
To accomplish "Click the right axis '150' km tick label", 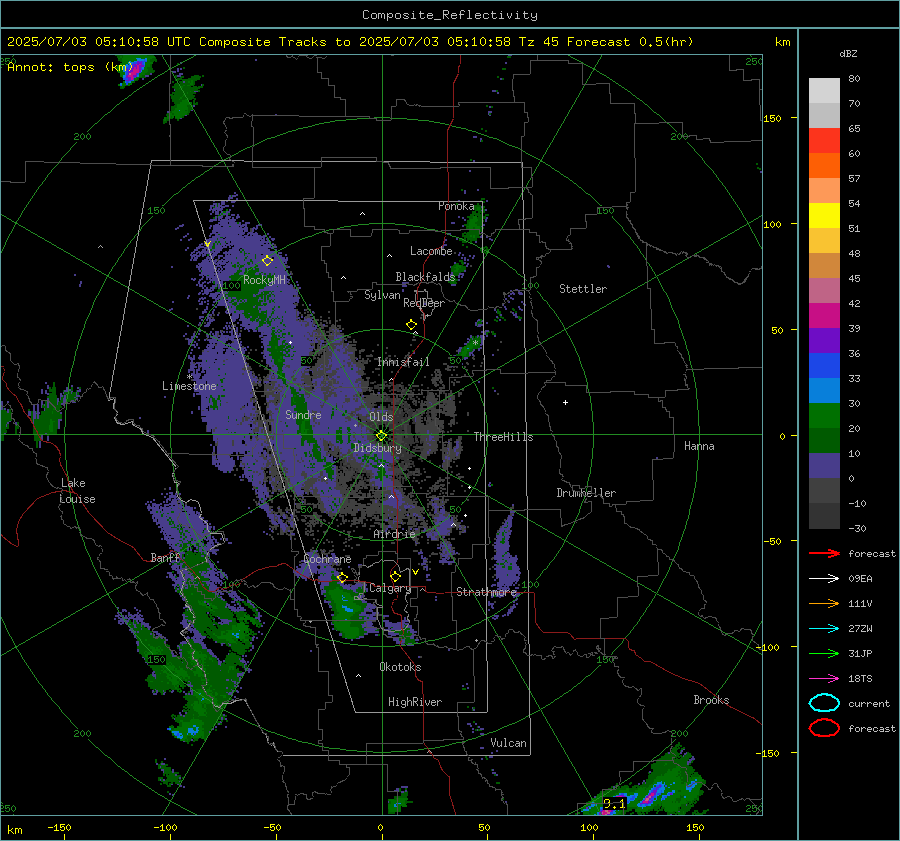I will coord(773,118).
